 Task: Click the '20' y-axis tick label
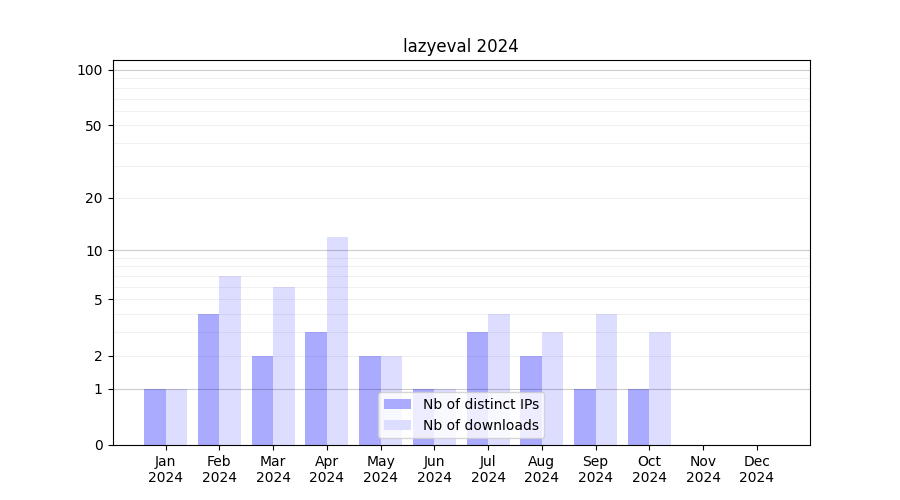click(94, 198)
